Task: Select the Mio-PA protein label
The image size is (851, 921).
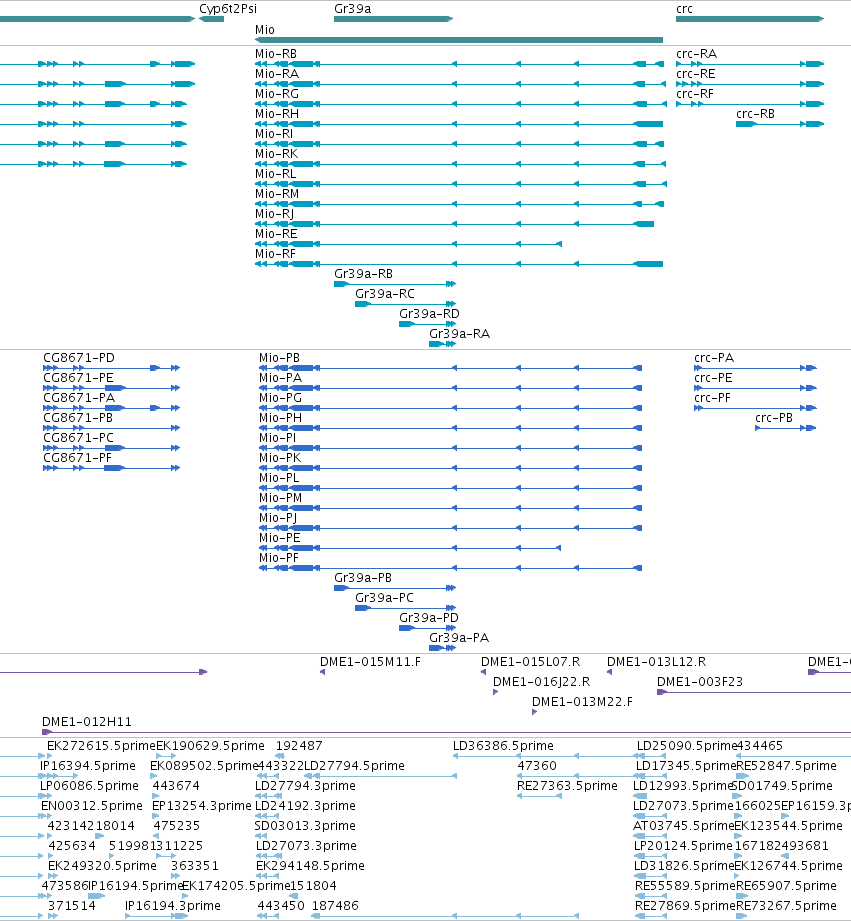Action: (x=280, y=378)
